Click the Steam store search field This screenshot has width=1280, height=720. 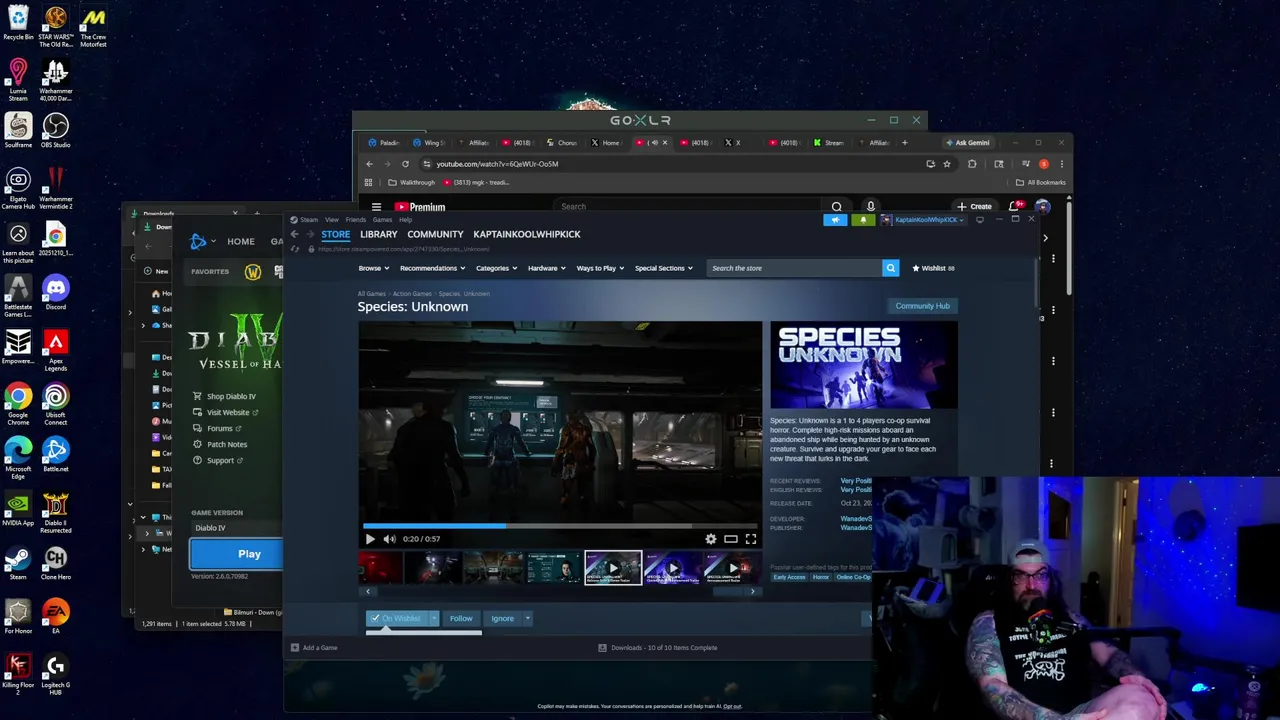[x=794, y=268]
